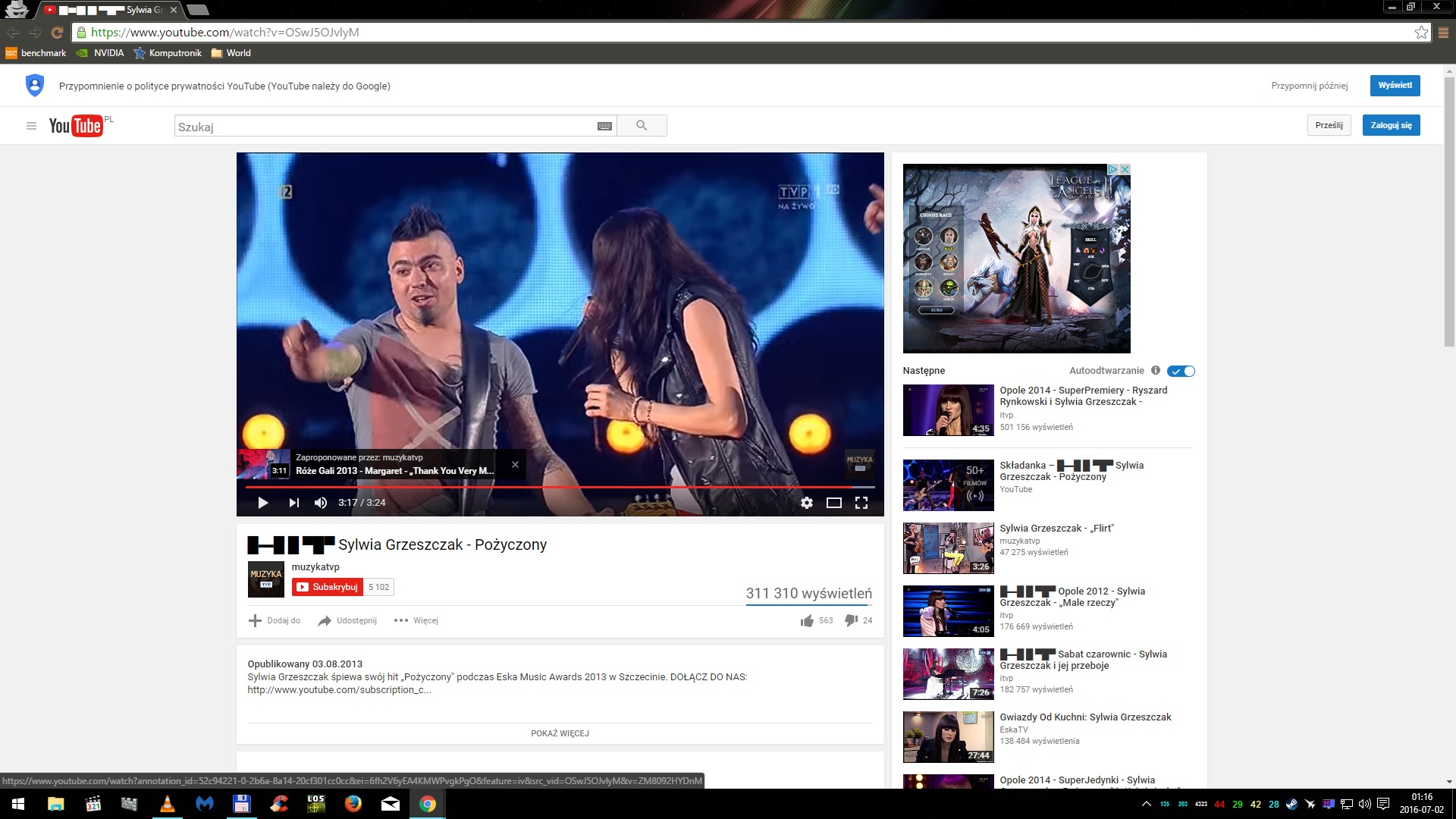Screen dimensions: 1456x819
Task: Open Opole 2014 SuperPremiery Rynkowski video thumbnail
Action: pos(948,410)
